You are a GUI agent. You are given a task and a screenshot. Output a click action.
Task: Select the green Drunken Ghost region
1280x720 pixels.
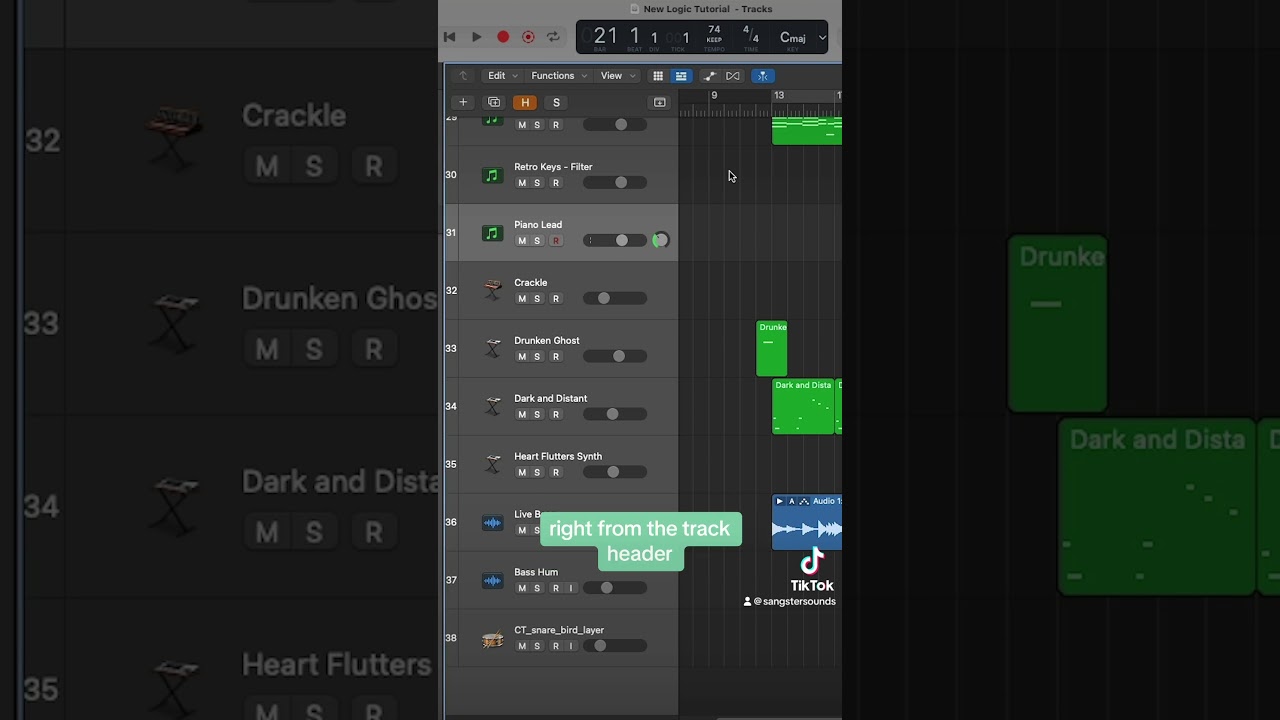(772, 348)
